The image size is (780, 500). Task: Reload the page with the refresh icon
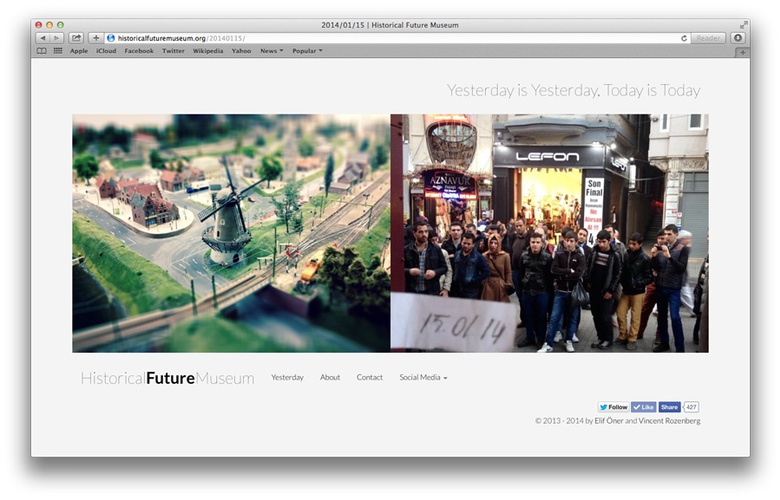(684, 38)
